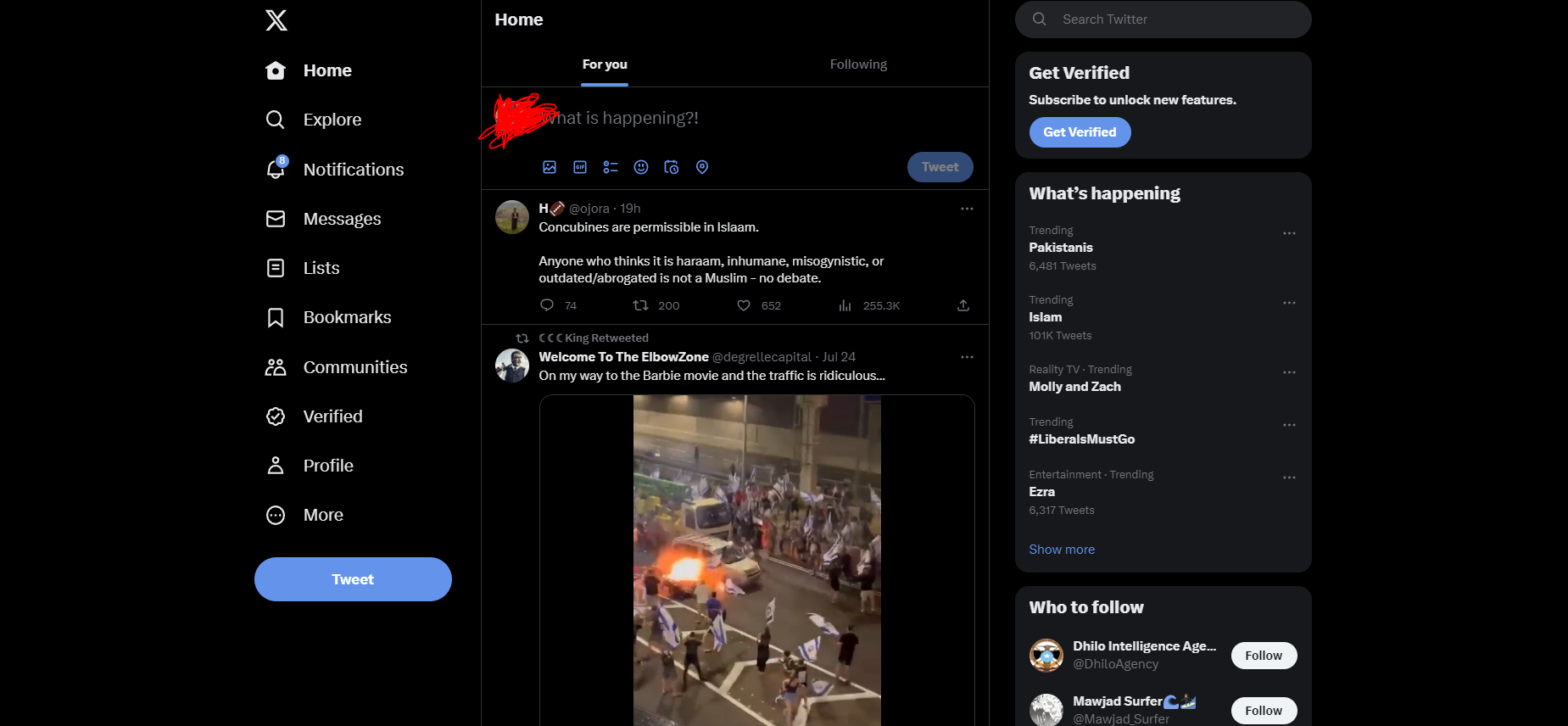Viewport: 1568px width, 726px height.
Task: Schedule tweet with calendar clock icon
Action: point(672,167)
